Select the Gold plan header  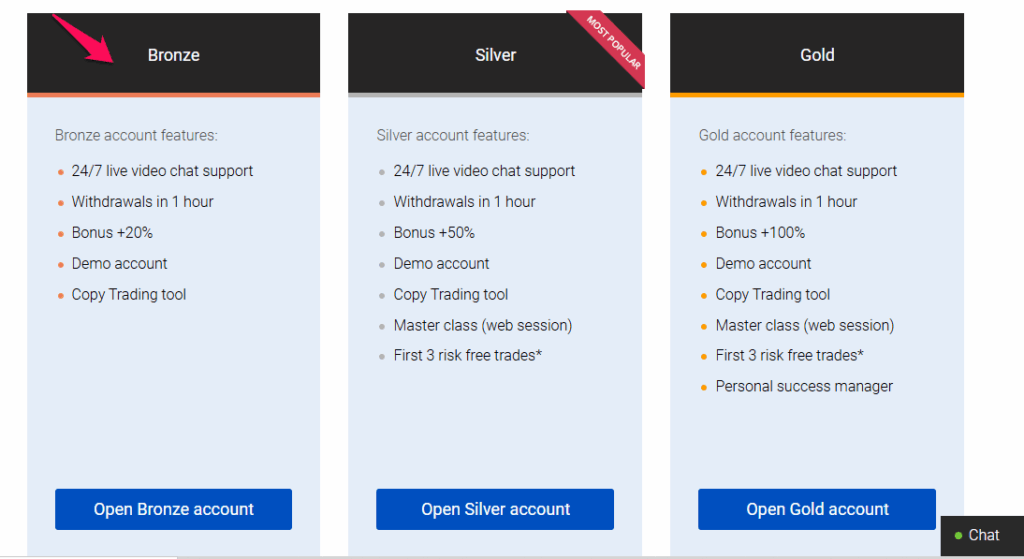click(817, 55)
